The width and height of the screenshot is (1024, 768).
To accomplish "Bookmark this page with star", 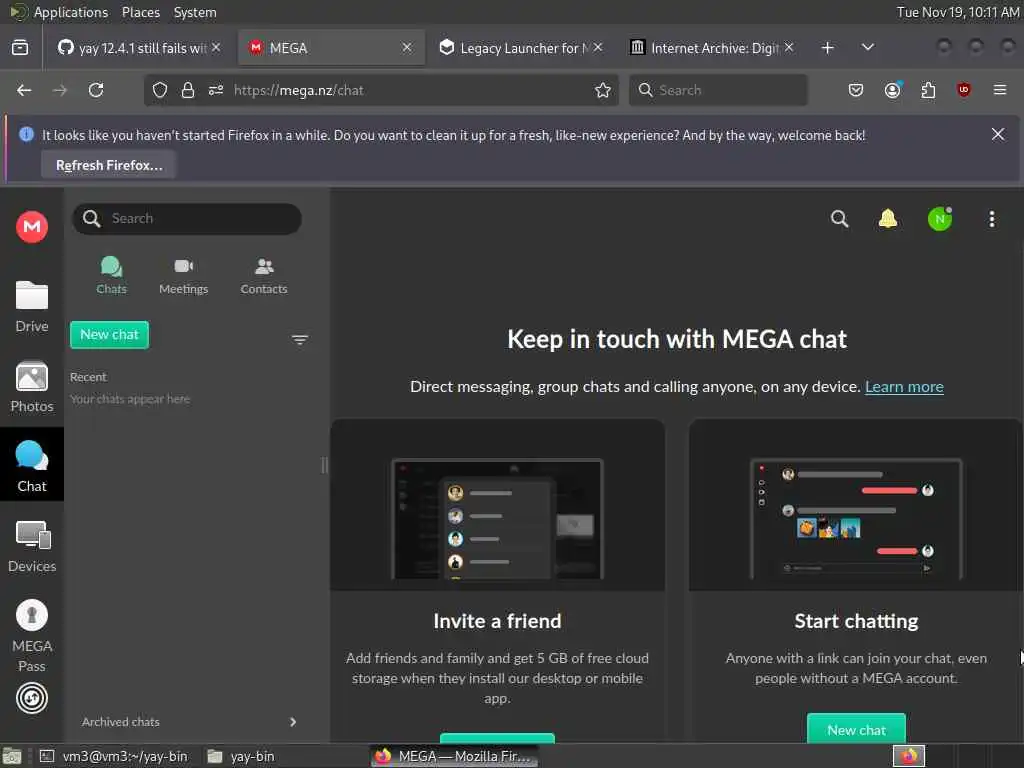I will [603, 90].
